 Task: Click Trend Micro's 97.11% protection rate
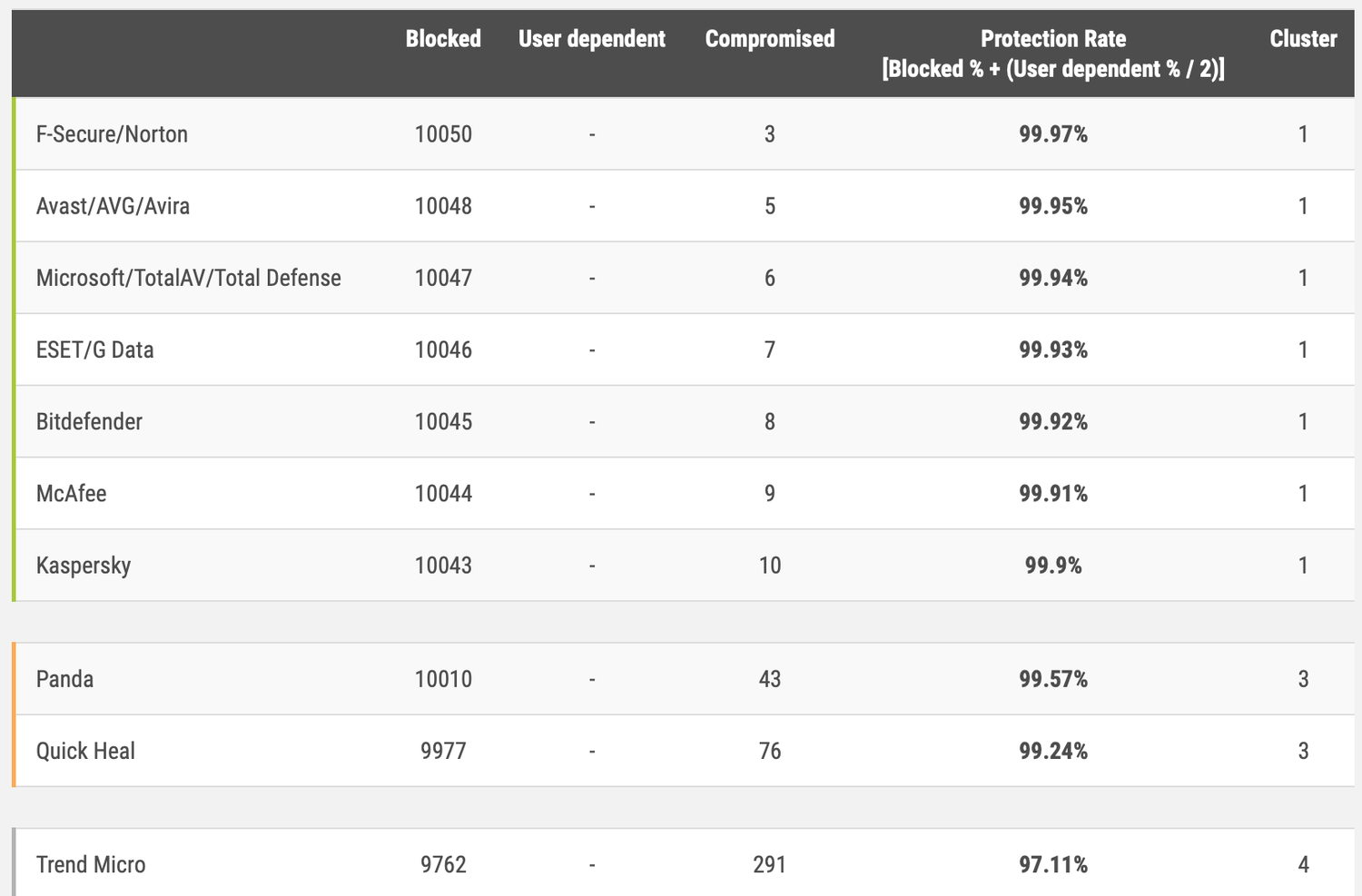1052,864
